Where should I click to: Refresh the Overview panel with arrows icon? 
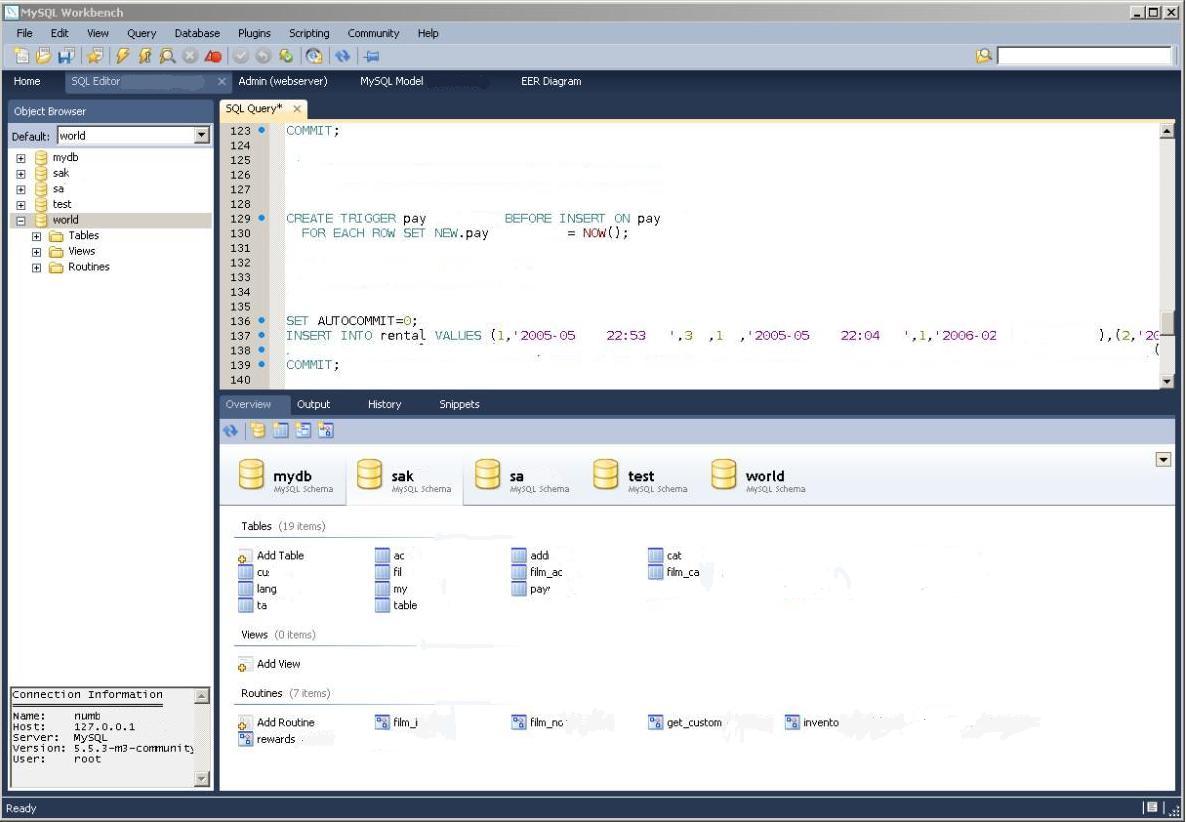[x=231, y=431]
